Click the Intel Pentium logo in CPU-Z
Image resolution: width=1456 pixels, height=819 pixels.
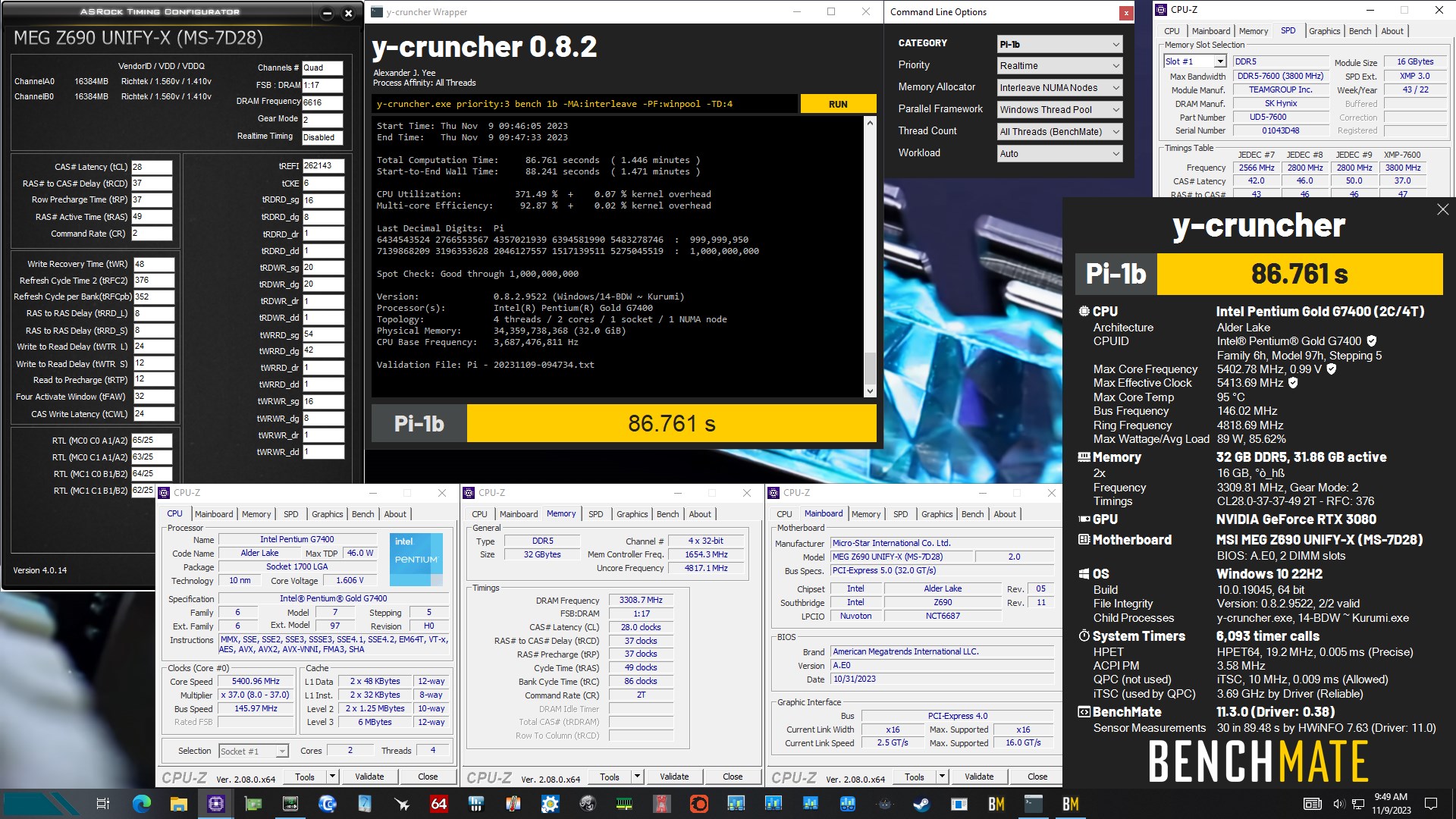pos(416,560)
